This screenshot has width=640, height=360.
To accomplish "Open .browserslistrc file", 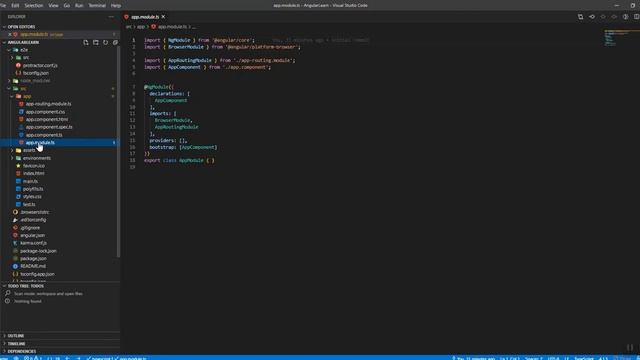I will [35, 212].
